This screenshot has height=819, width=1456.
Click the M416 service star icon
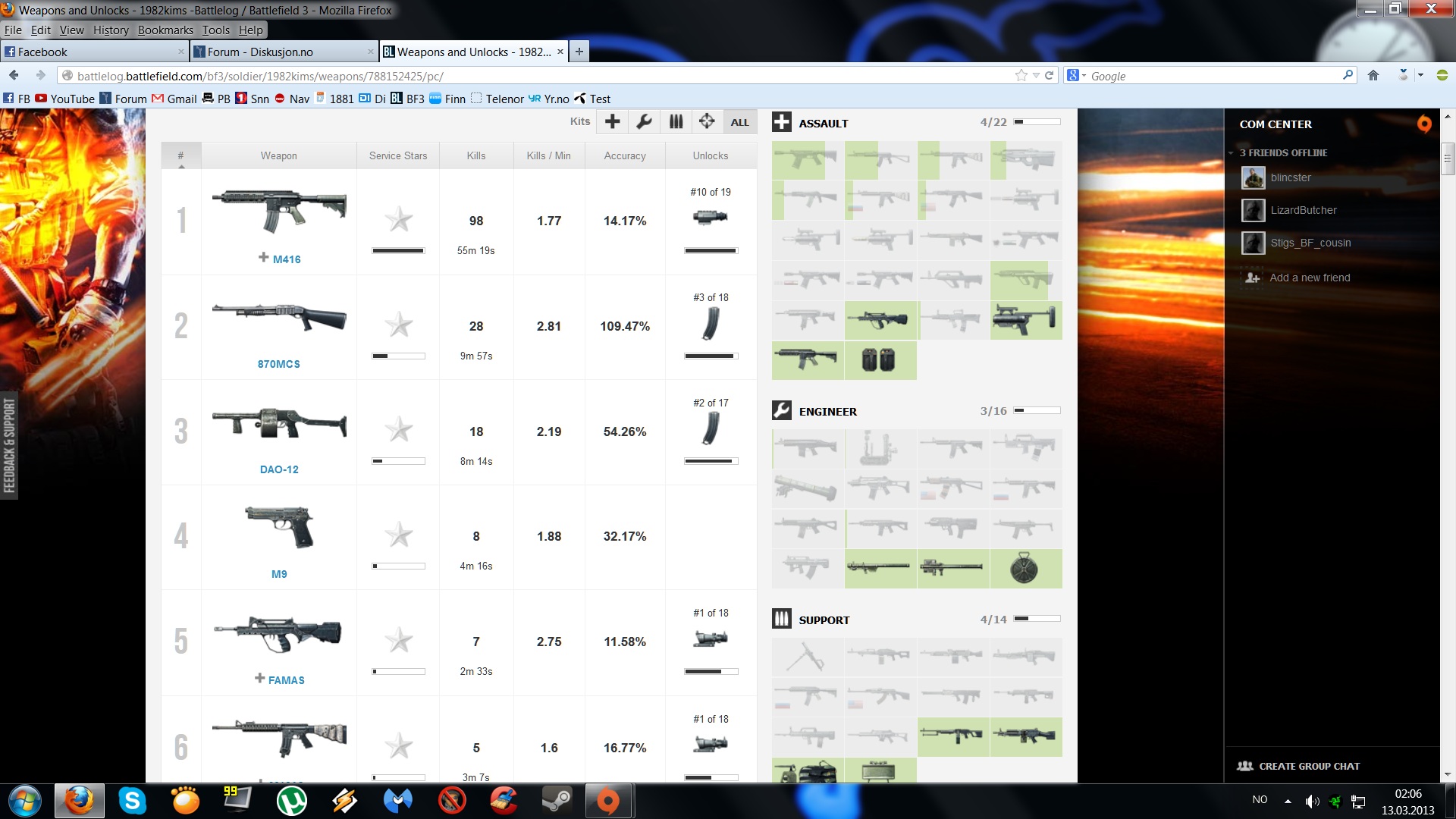(x=399, y=220)
